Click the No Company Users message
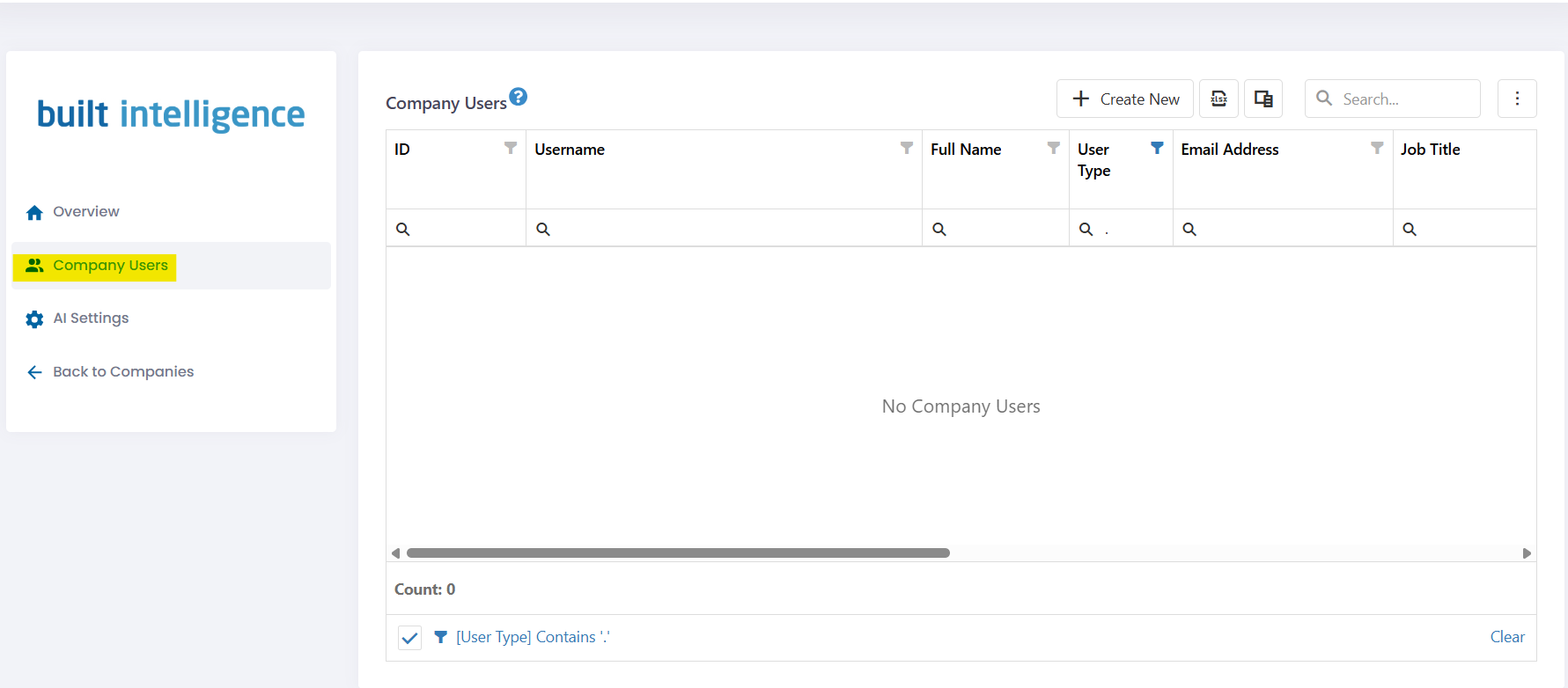Viewport: 1568px width, 688px height. point(961,406)
